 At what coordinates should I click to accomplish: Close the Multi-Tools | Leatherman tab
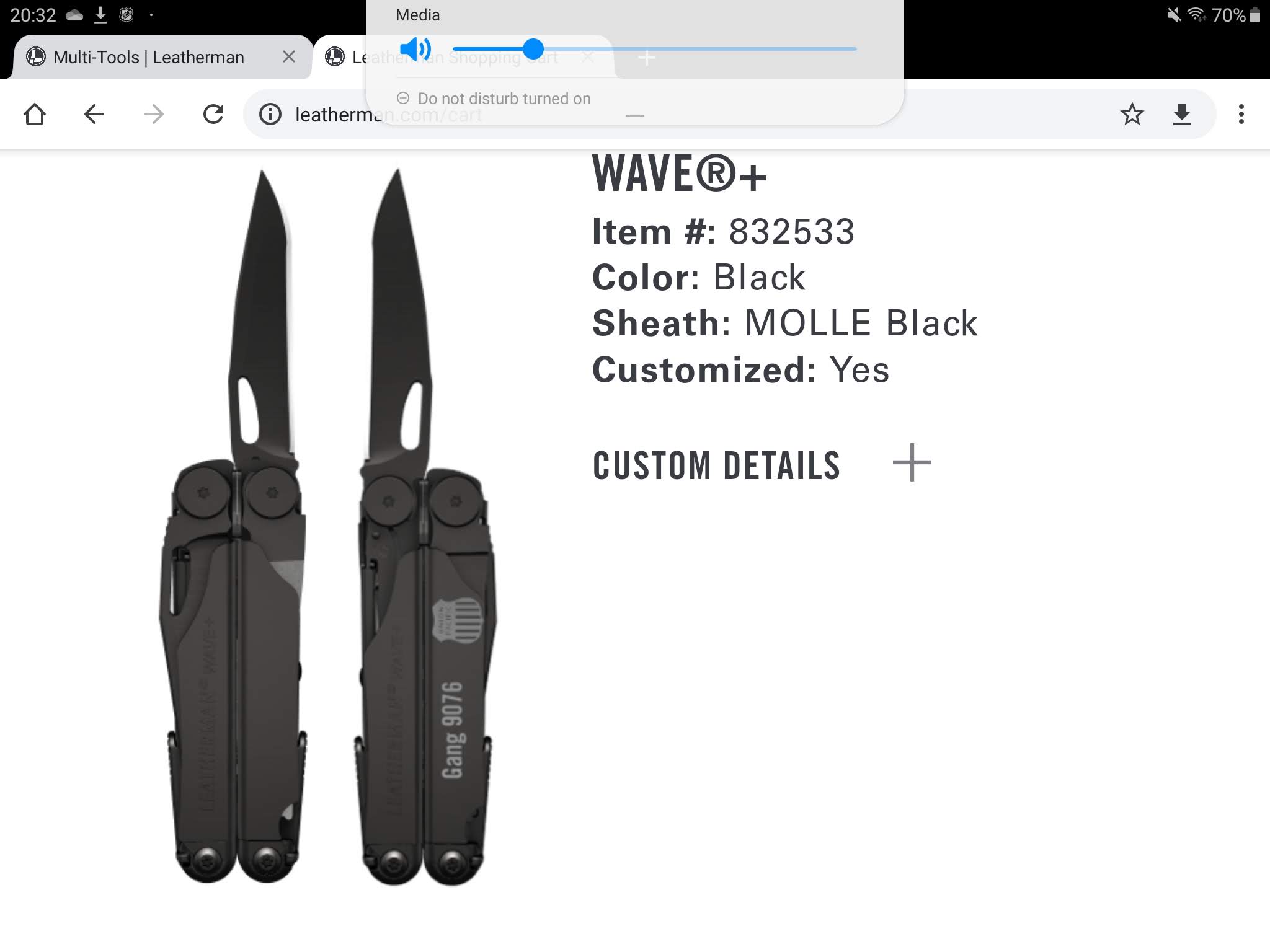click(x=288, y=57)
